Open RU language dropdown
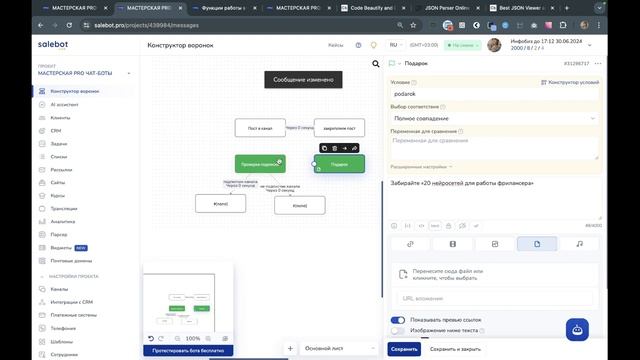Image resolution: width=640 pixels, height=360 pixels. 396,45
